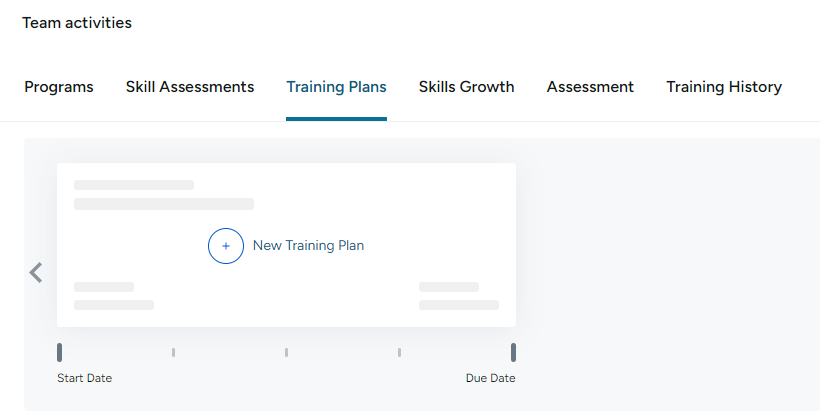Click the small tick right after the Start Date marker
Viewport: 820px width, 414px height.
(174, 352)
